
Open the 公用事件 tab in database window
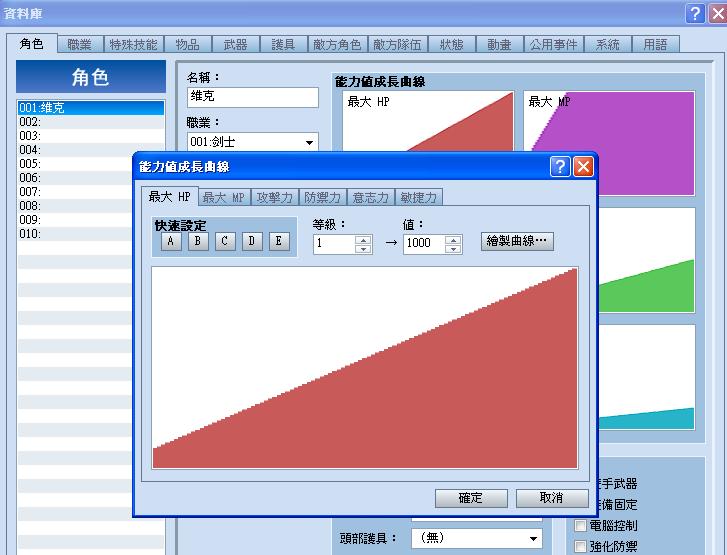(554, 45)
